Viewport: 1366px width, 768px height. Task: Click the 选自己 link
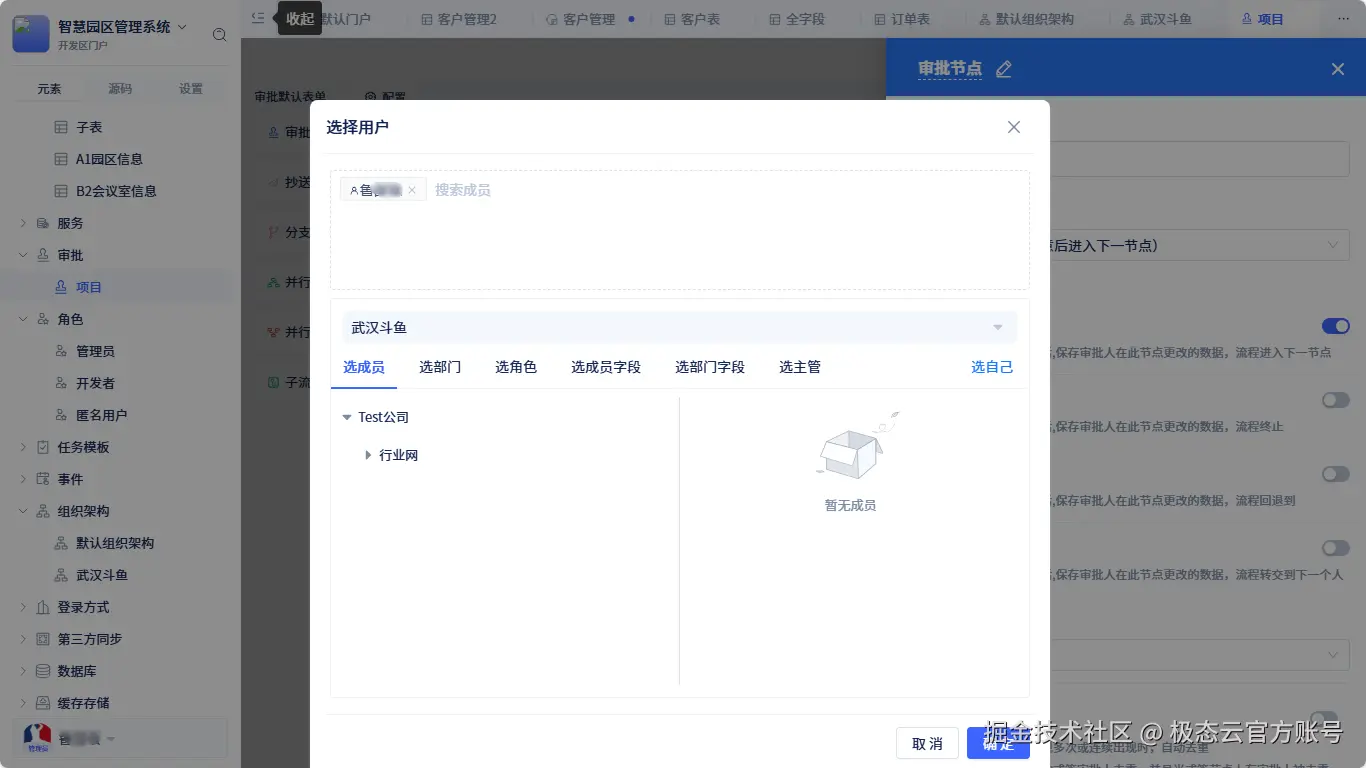pyautogui.click(x=992, y=367)
